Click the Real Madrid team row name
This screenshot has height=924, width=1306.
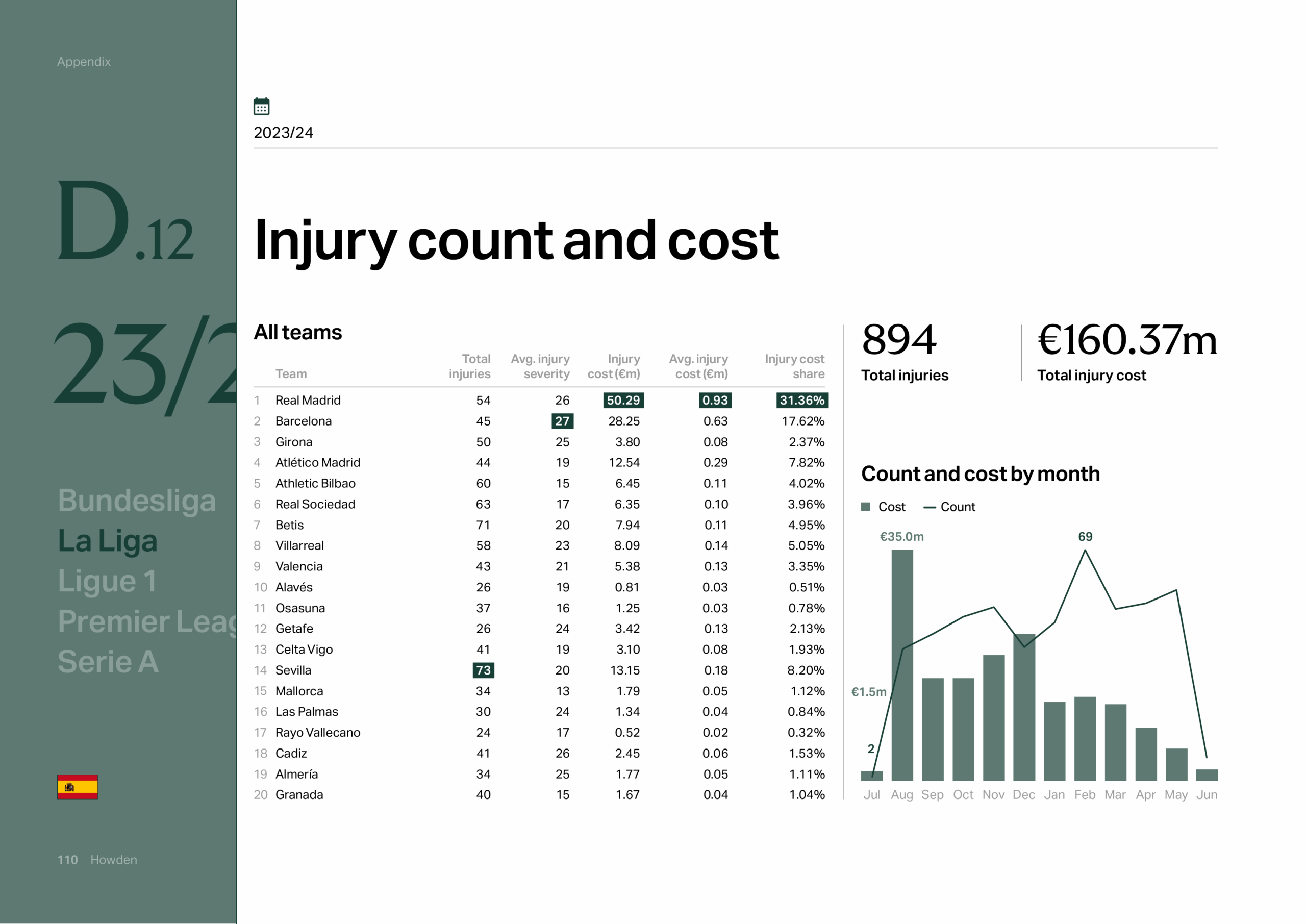pyautogui.click(x=308, y=400)
